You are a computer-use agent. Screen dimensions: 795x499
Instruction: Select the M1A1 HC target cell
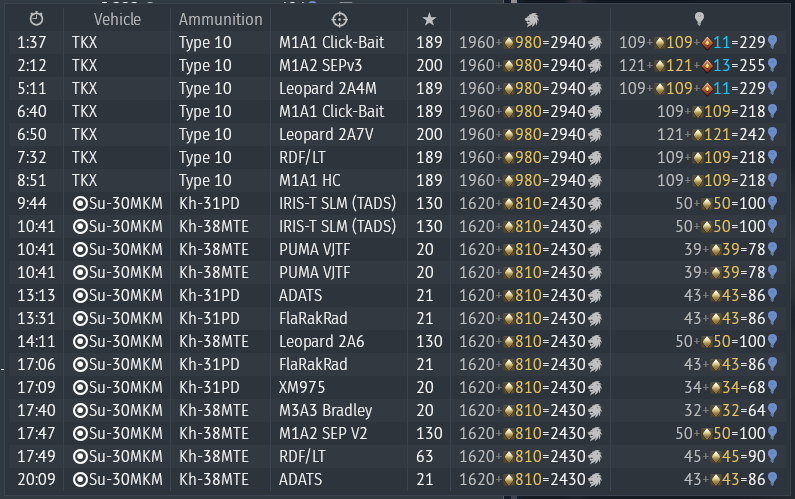point(310,181)
